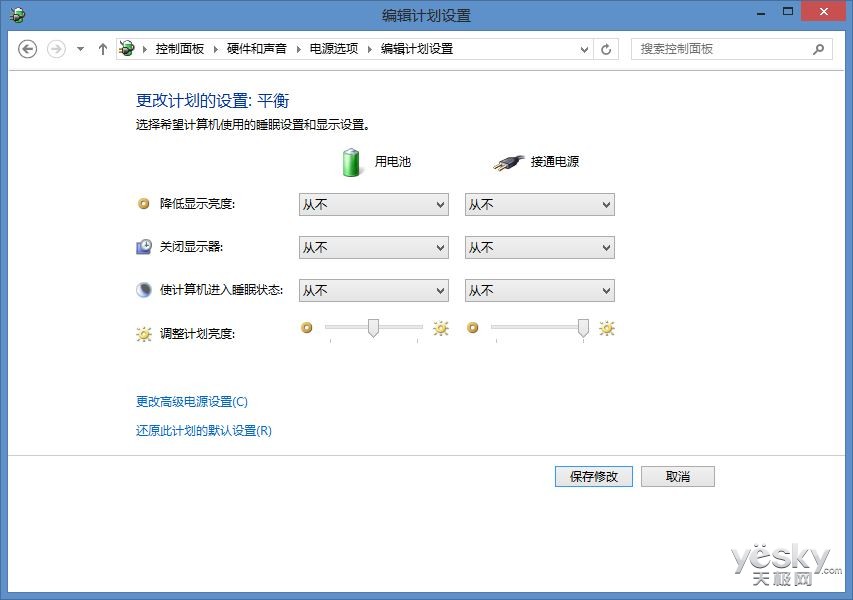Viewport: 853px width, 600px height.
Task: Click bright sun icon right of plugged-in slider
Action: click(607, 328)
